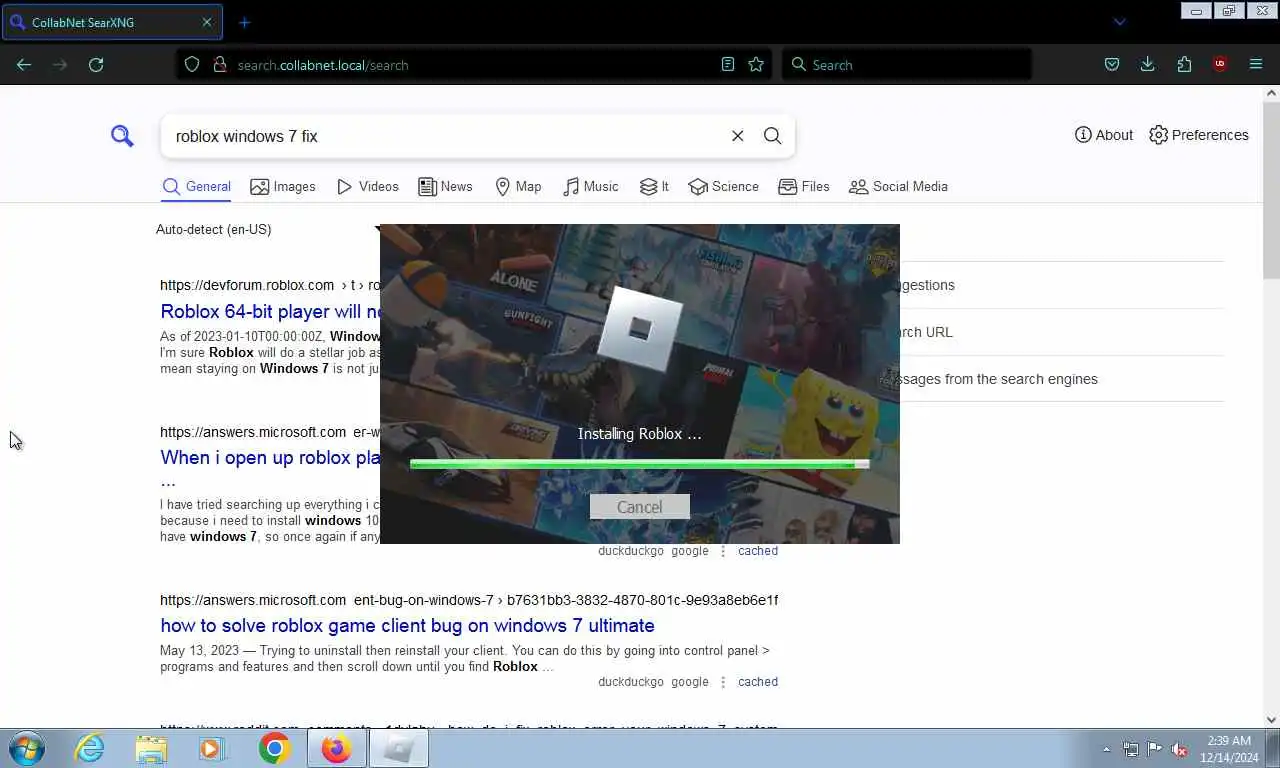1280x768 pixels.
Task: Switch to the Music tab
Action: [x=590, y=186]
